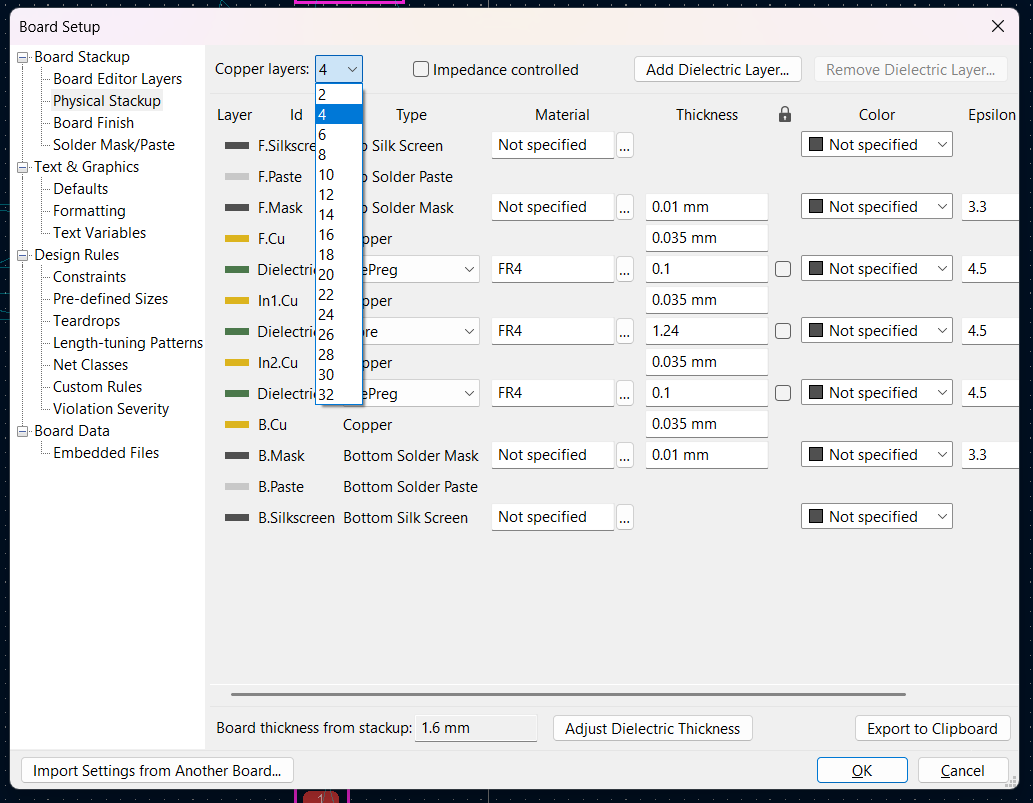The height and width of the screenshot is (803, 1033).
Task: Tick the lock checkbox beside In1.Cu dielectric
Action: point(783,269)
